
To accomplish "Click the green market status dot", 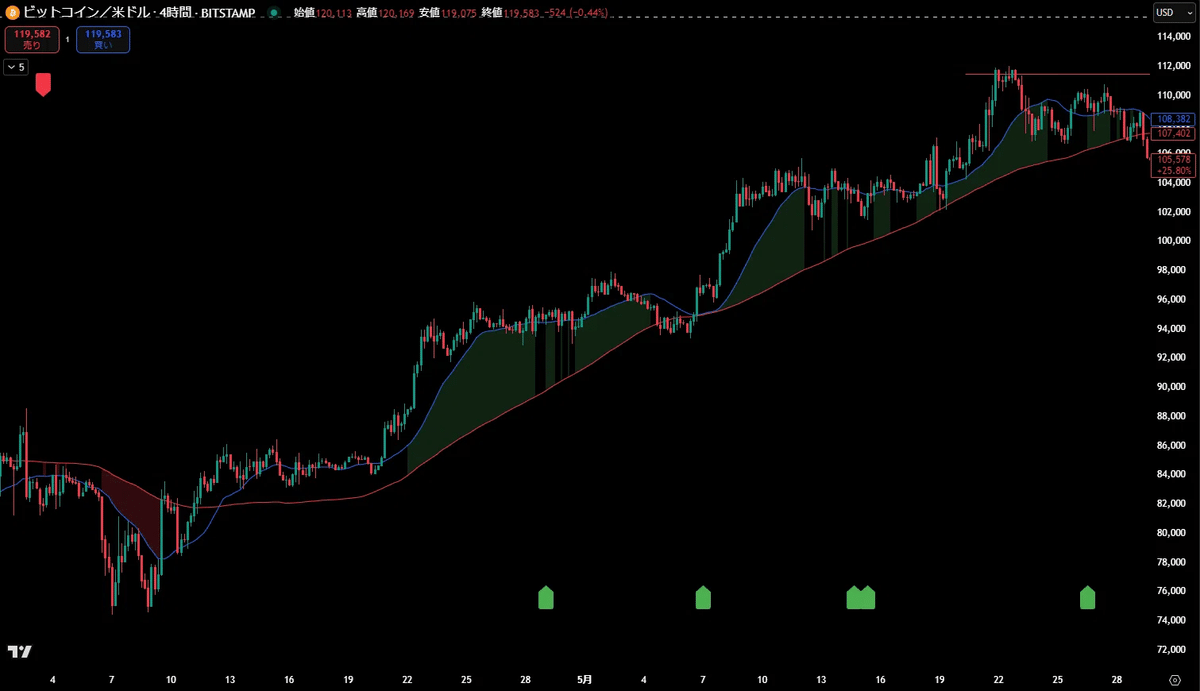I will point(273,13).
